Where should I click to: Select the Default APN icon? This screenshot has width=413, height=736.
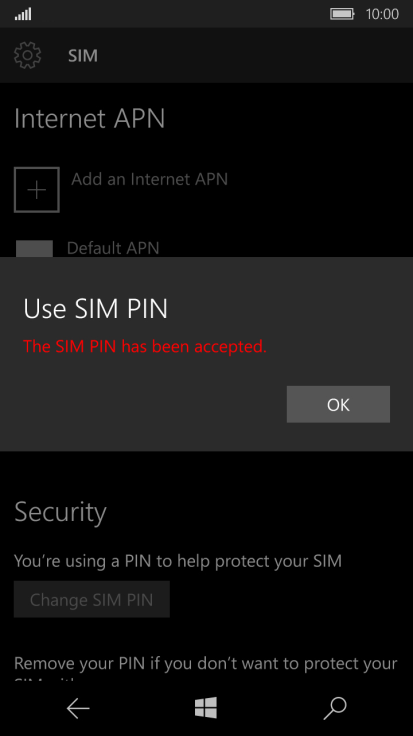click(x=34, y=248)
